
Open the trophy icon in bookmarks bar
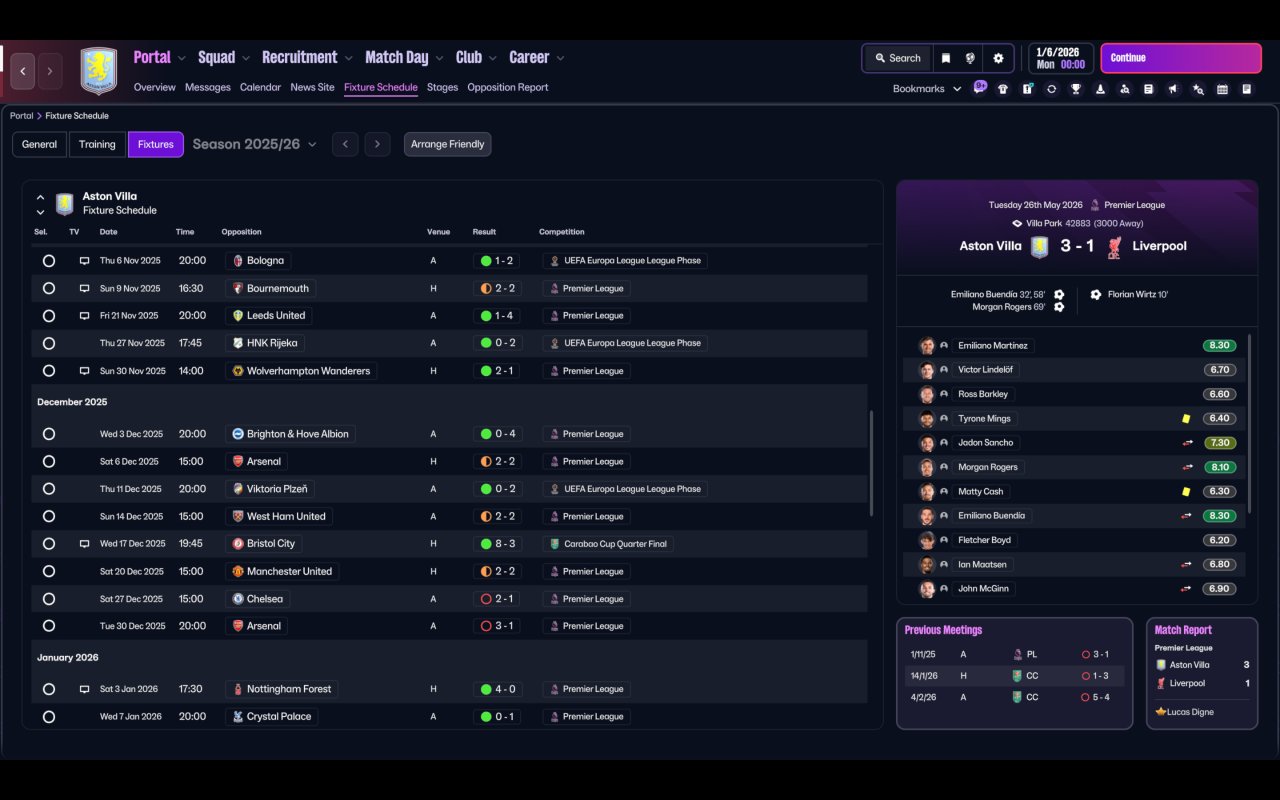(x=1076, y=89)
